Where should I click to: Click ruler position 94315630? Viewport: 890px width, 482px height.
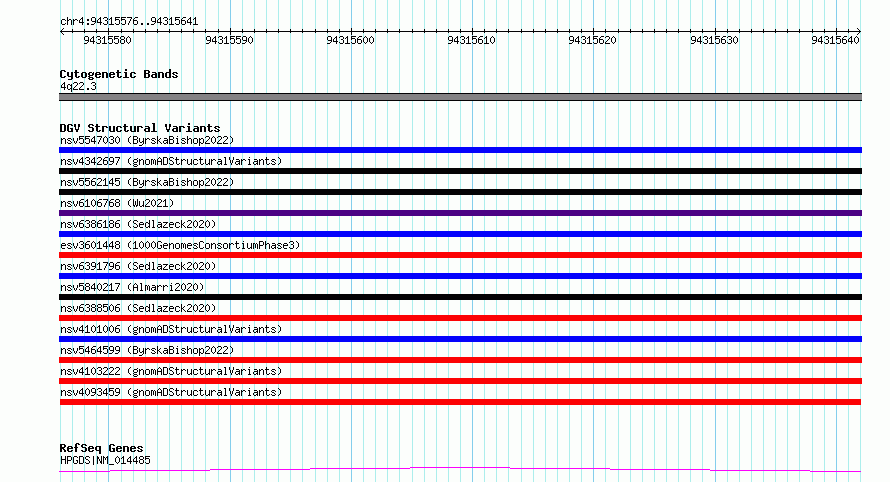coord(714,40)
